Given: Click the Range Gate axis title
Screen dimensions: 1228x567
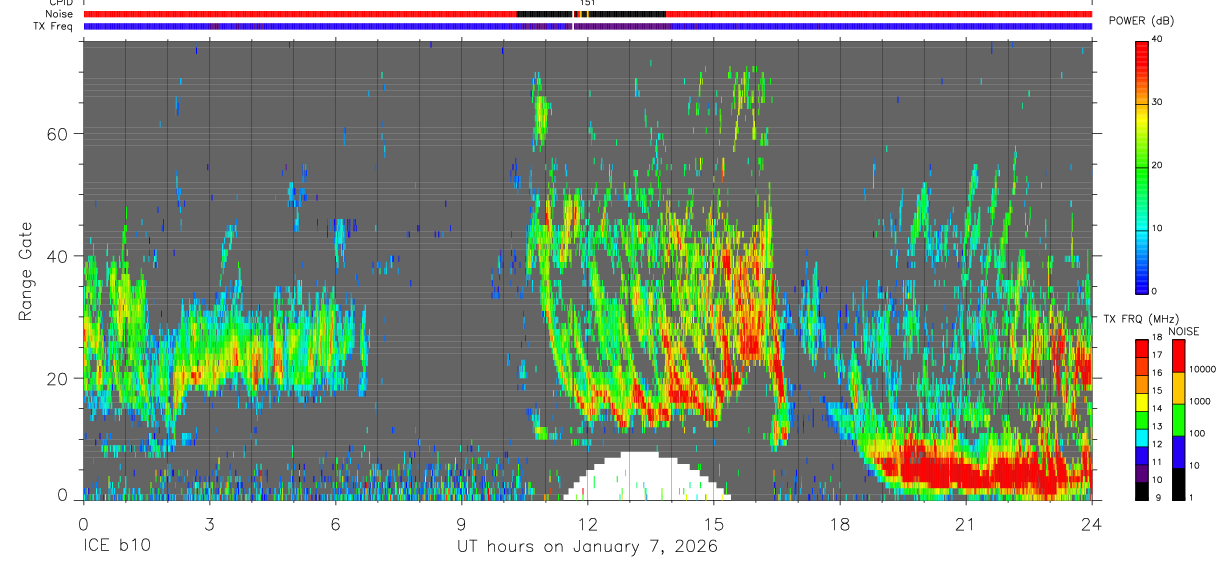Looking at the screenshot, I should tap(24, 271).
